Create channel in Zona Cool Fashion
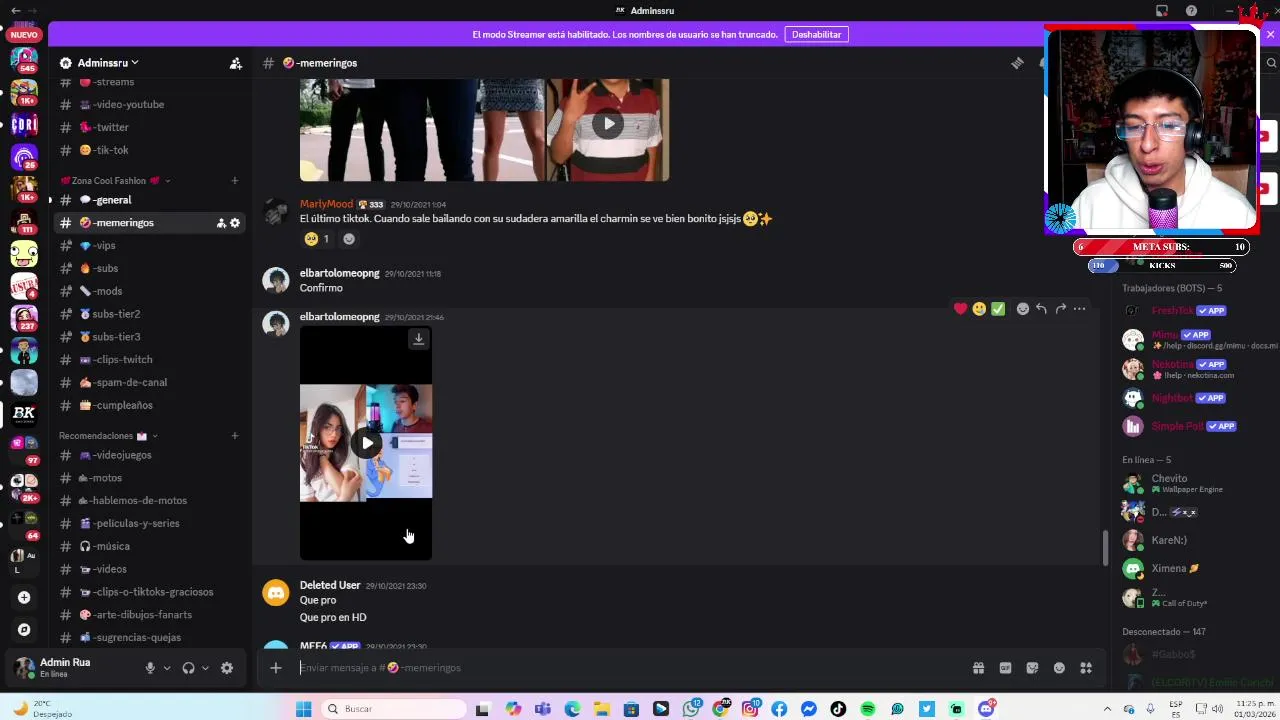Image resolution: width=1280 pixels, height=720 pixels. [x=235, y=181]
